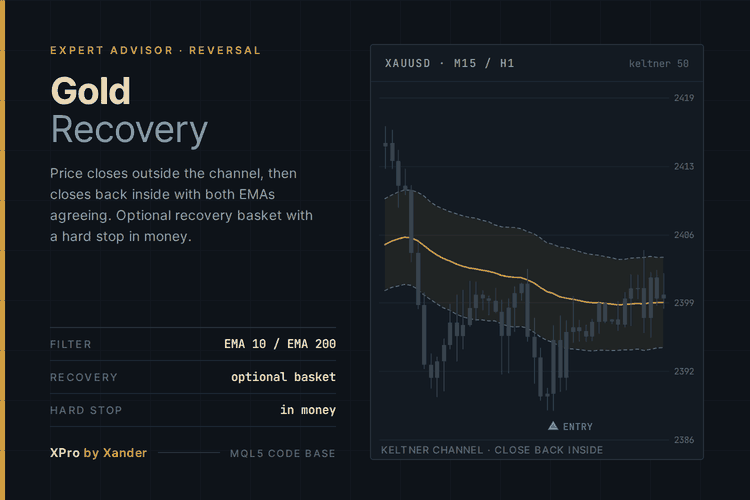Click the Recovery subtitle text
The height and width of the screenshot is (500, 750).
(x=129, y=130)
